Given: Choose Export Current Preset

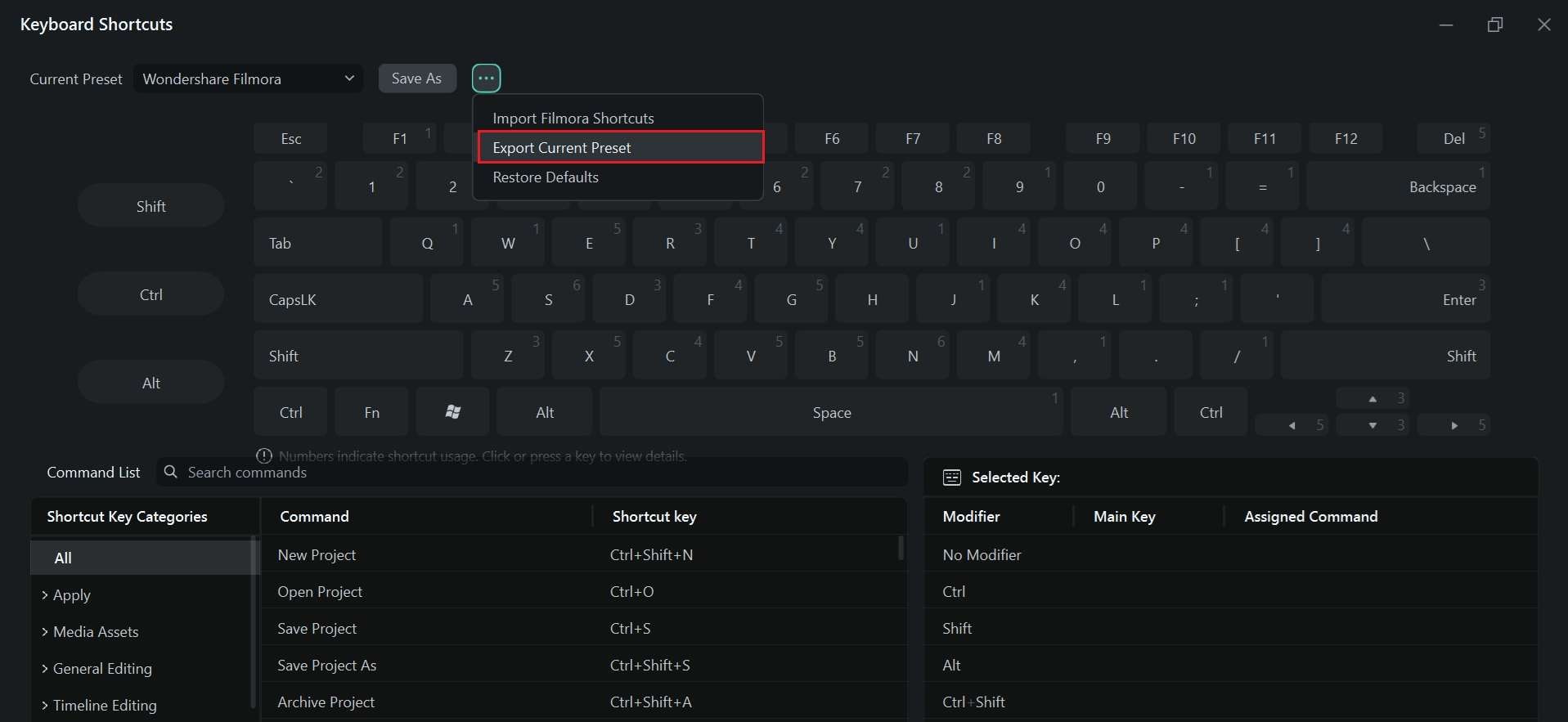Looking at the screenshot, I should (x=620, y=147).
